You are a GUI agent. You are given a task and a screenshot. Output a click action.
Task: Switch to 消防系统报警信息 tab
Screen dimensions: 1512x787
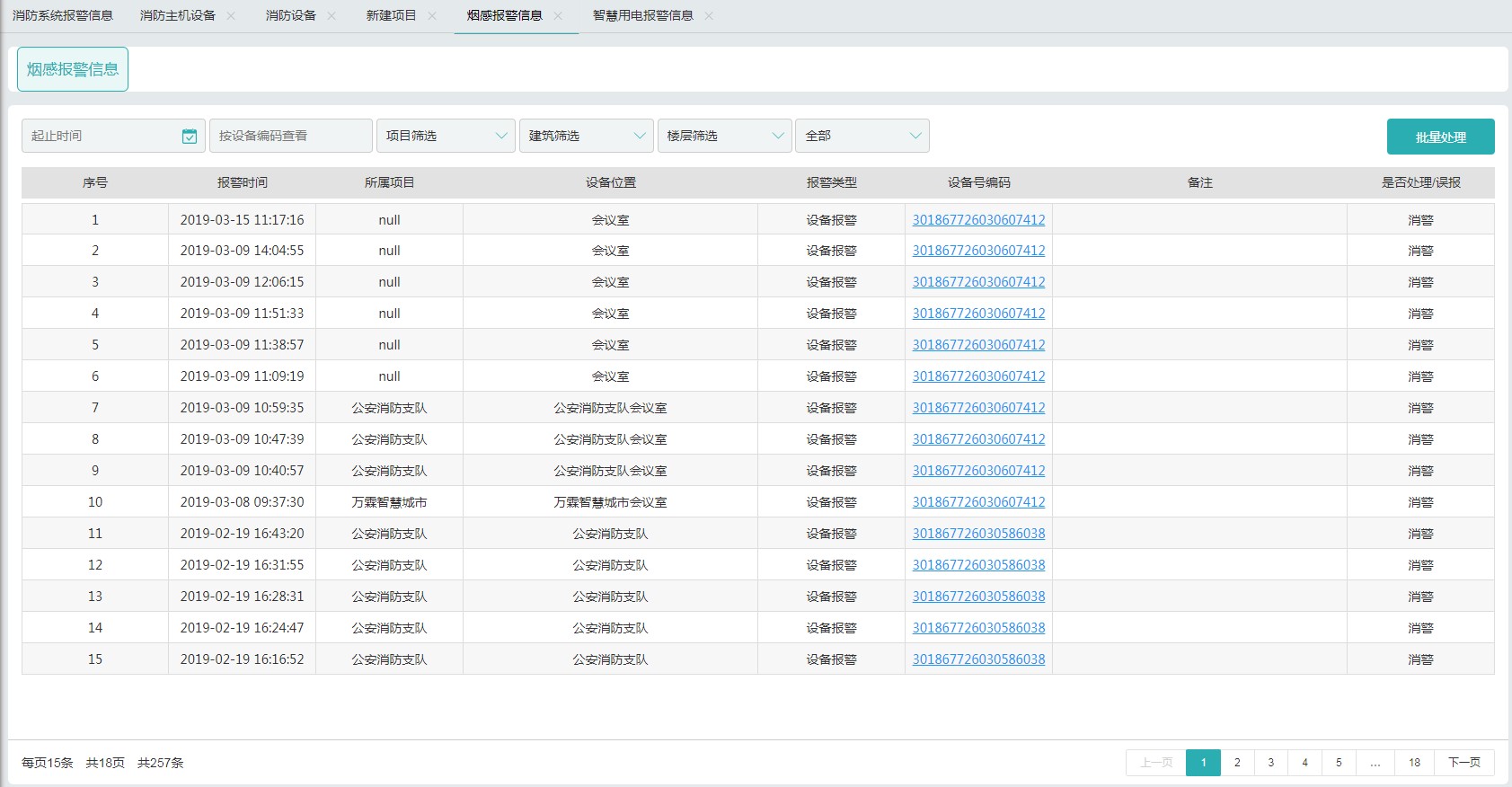(63, 15)
